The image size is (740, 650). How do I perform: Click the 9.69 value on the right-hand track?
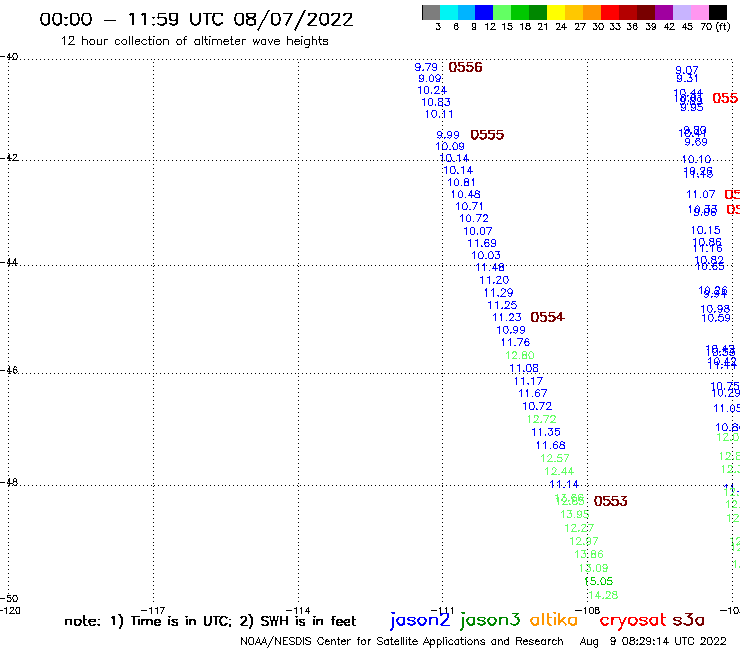tap(696, 142)
